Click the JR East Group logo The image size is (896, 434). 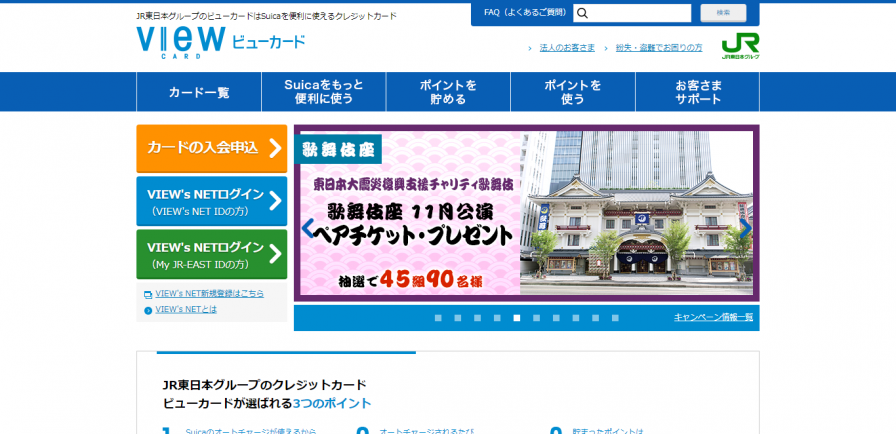(740, 46)
